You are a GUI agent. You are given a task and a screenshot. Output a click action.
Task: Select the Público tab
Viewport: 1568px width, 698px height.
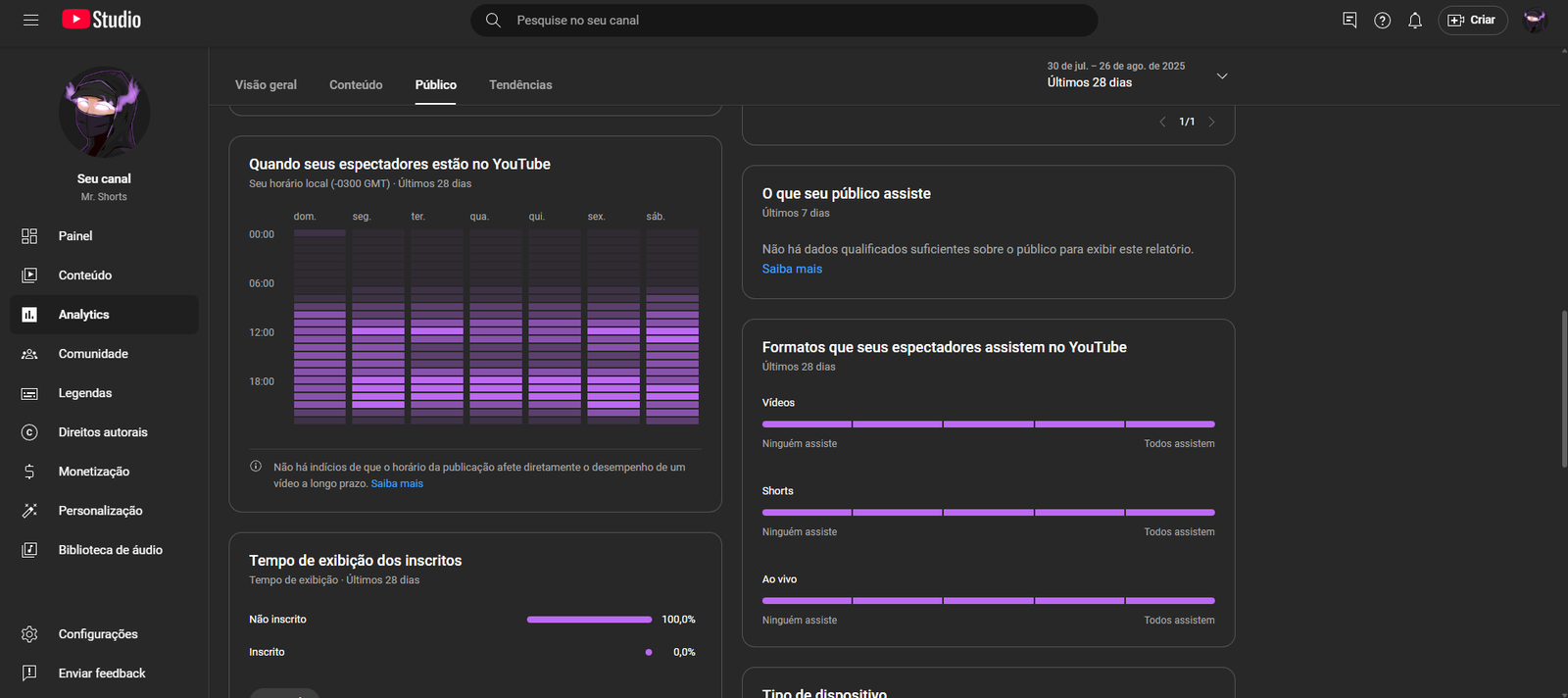(x=435, y=84)
